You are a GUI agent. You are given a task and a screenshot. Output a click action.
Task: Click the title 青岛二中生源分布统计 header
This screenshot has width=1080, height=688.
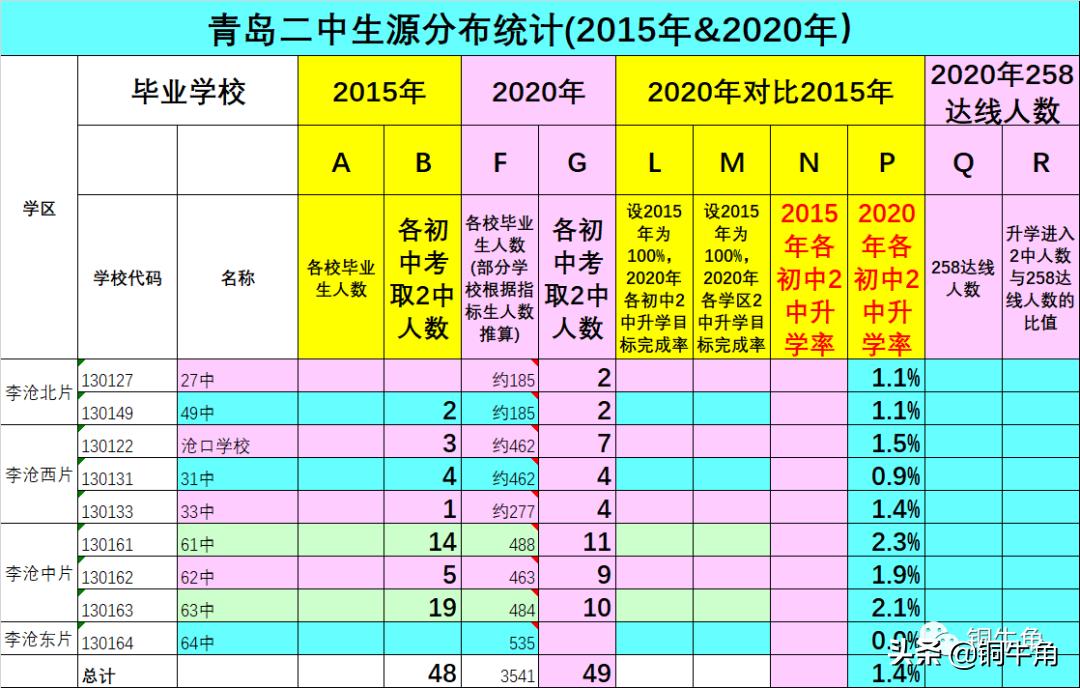tap(530, 28)
